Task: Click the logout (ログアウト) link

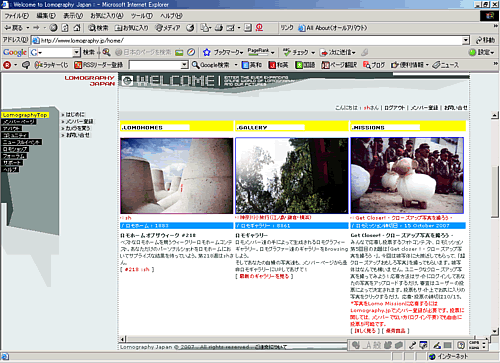Action: (x=394, y=108)
